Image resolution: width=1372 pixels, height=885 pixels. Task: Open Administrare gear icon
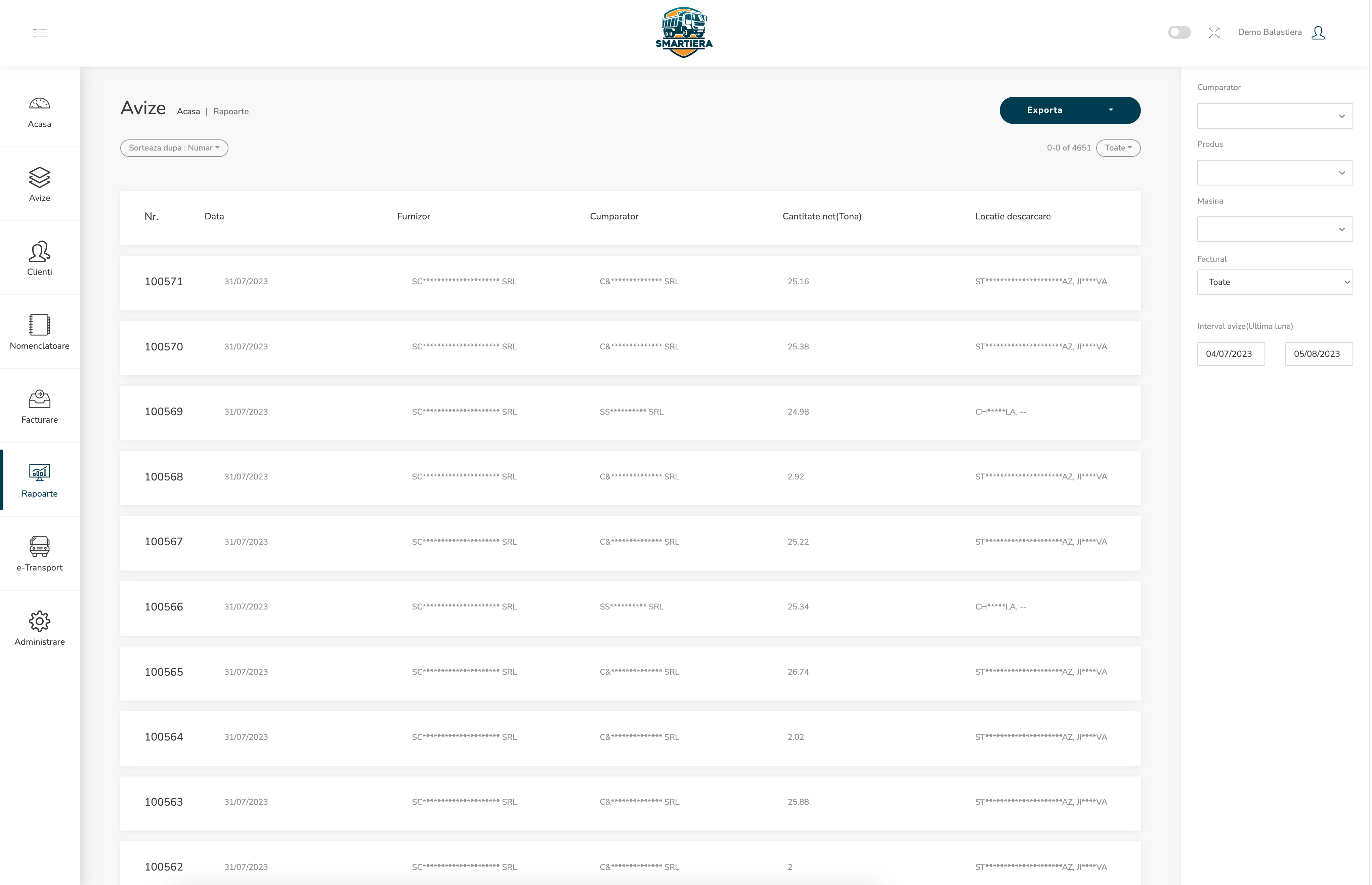tap(39, 621)
